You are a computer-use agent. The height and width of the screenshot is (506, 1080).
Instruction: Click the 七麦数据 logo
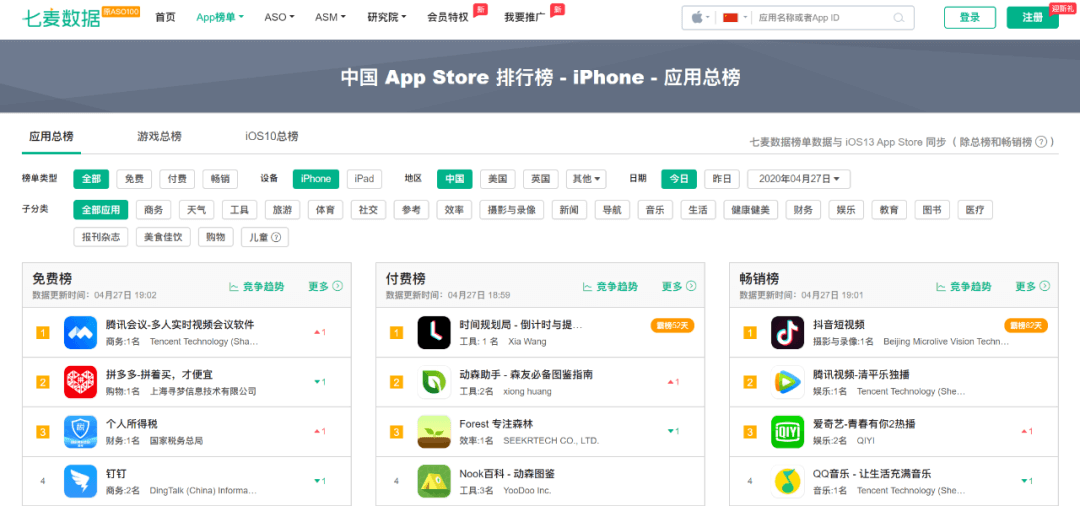coord(61,18)
